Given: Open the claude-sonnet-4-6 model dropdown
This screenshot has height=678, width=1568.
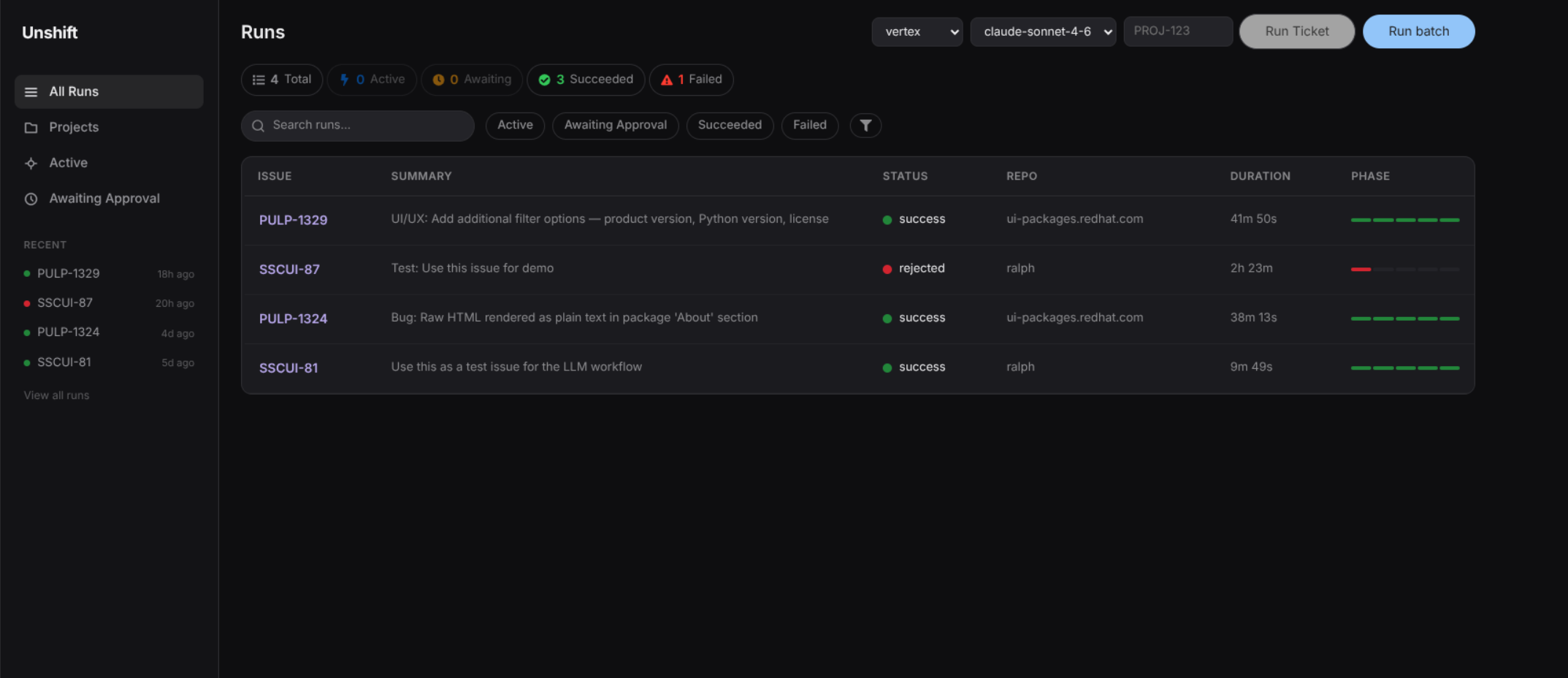Looking at the screenshot, I should pos(1043,31).
